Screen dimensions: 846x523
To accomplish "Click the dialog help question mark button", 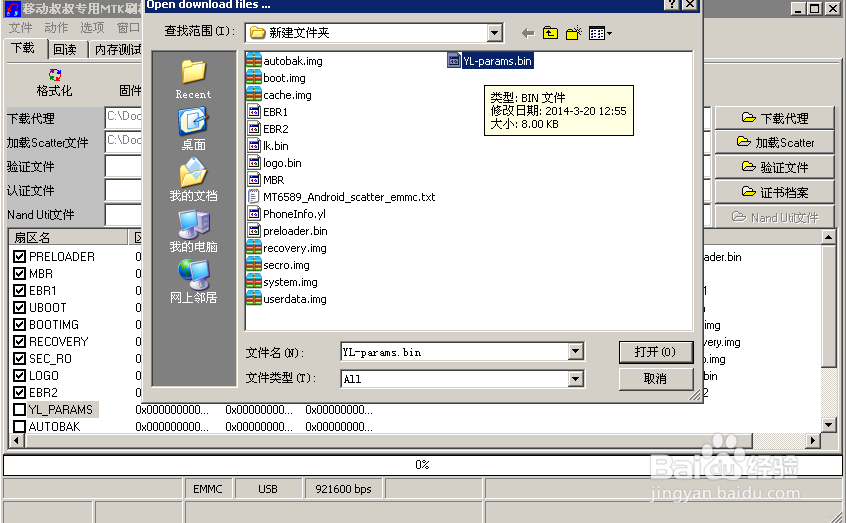I will point(672,4).
